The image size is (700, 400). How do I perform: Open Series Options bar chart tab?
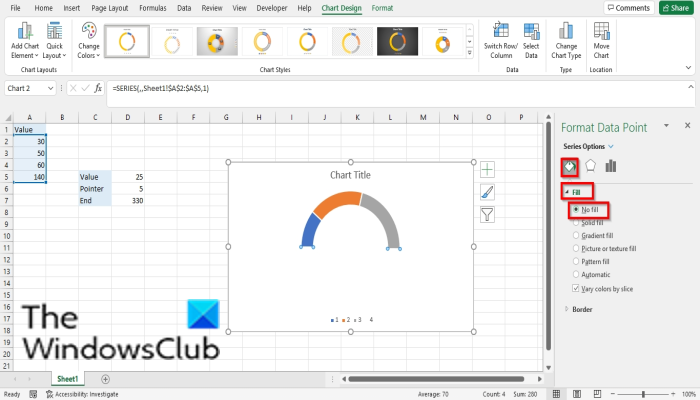[611, 166]
